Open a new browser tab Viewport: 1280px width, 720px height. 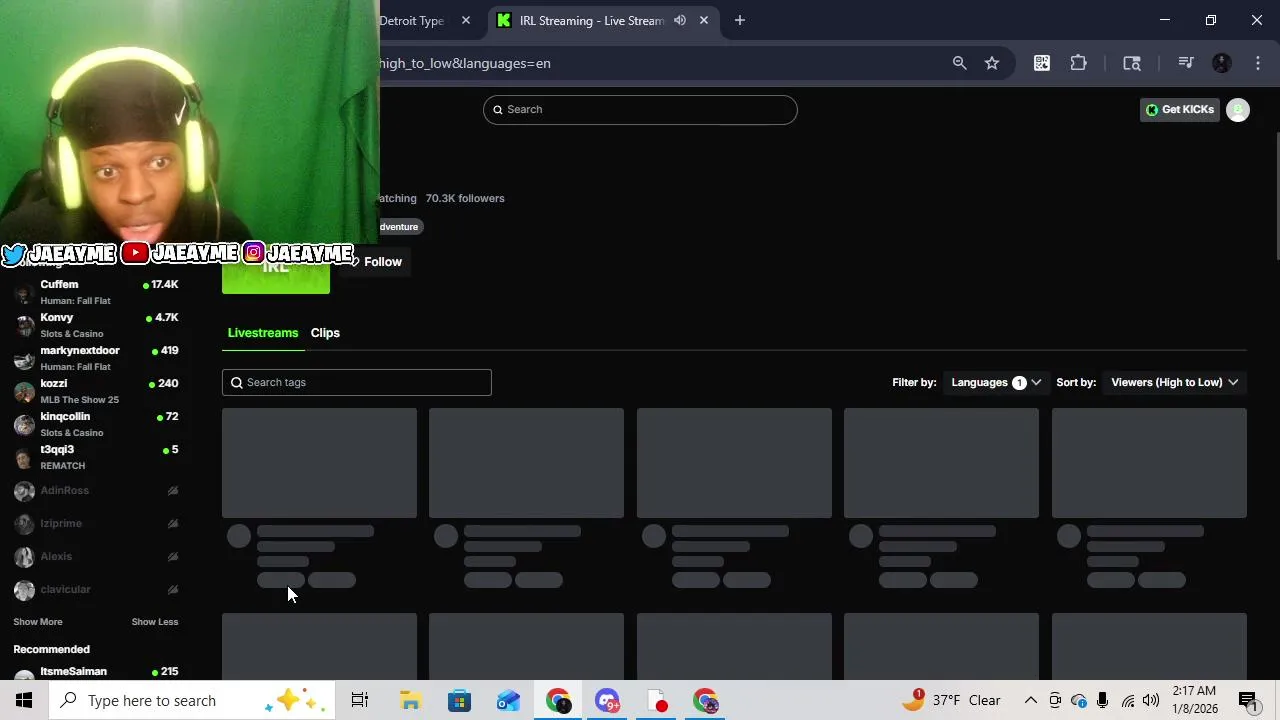click(740, 20)
